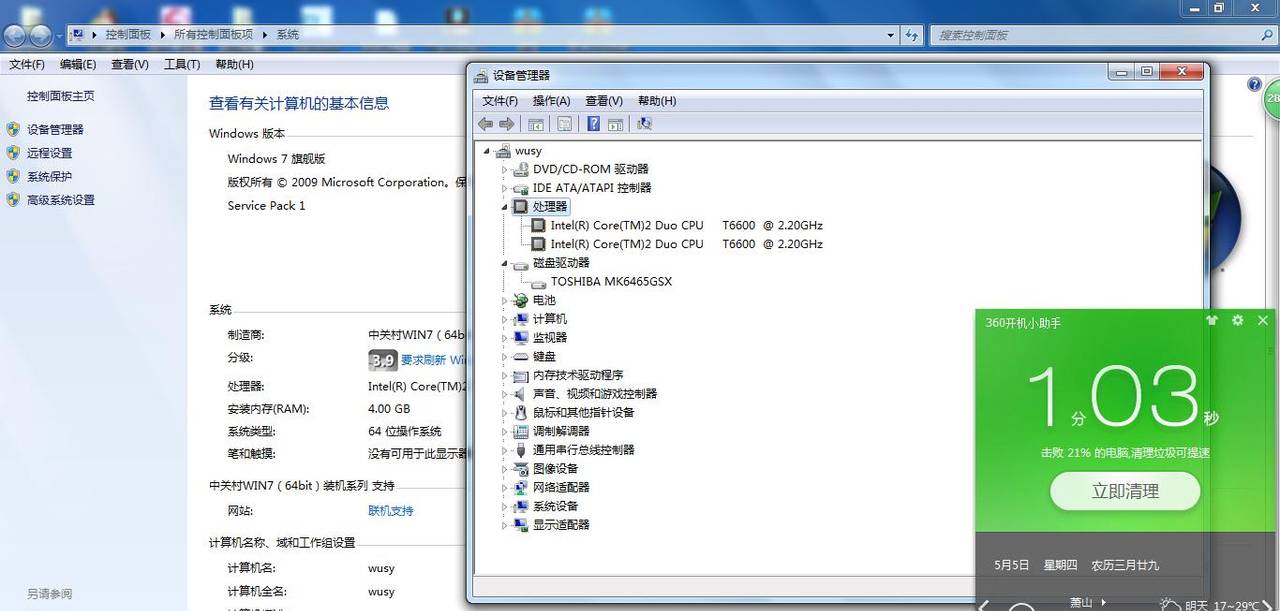
Task: Click the pin icon on 360开机小助手 panel
Action: [1211, 320]
